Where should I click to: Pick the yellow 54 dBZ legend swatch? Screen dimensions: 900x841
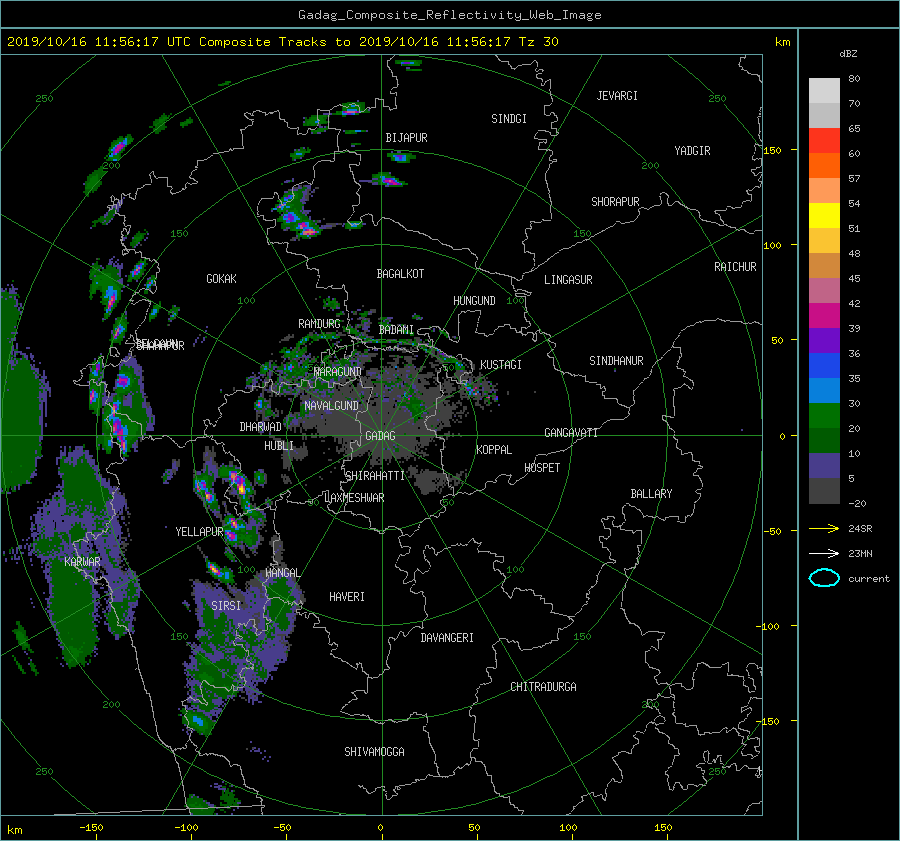[x=824, y=215]
